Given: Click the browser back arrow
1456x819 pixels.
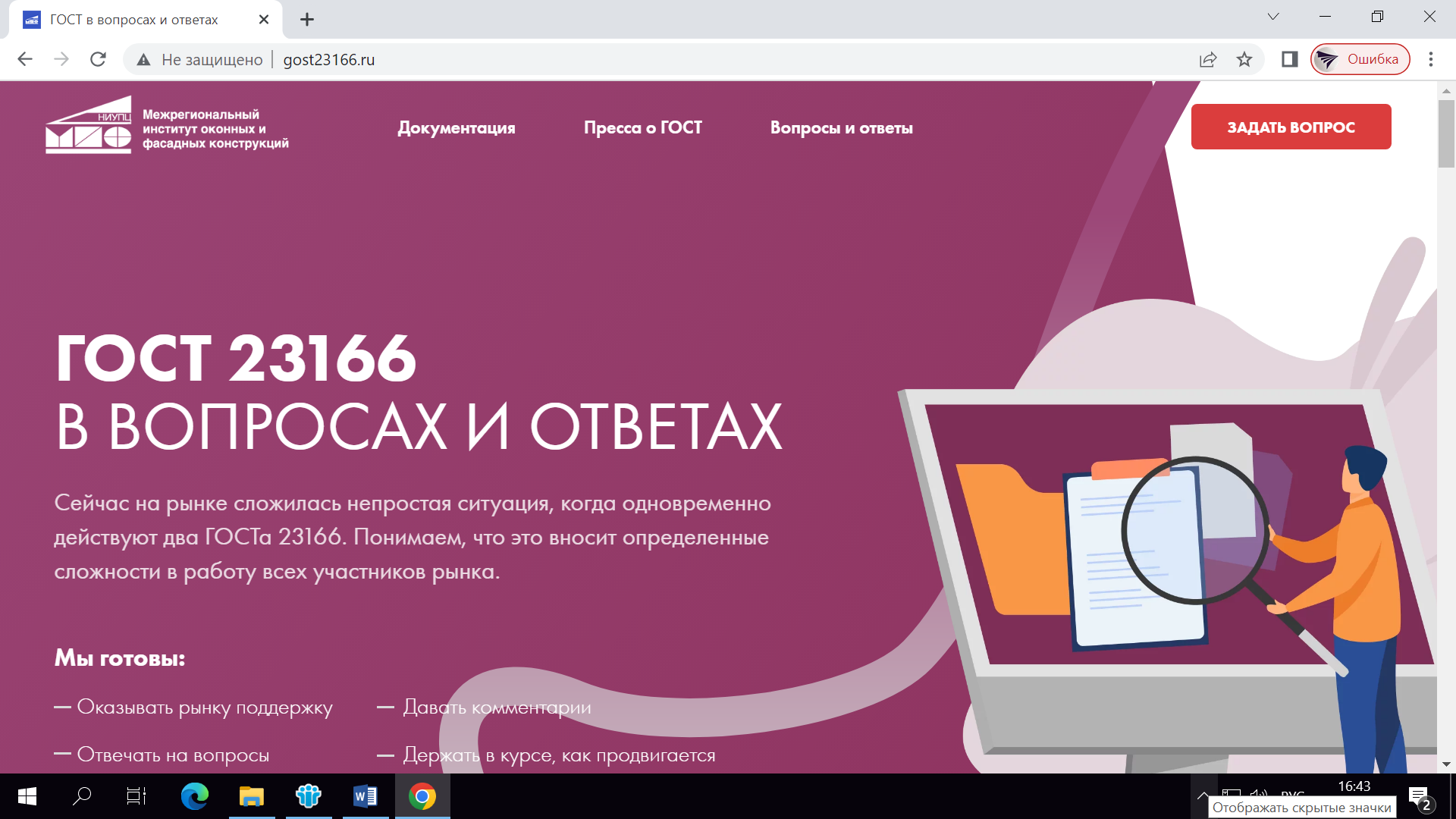Looking at the screenshot, I should pyautogui.click(x=25, y=59).
